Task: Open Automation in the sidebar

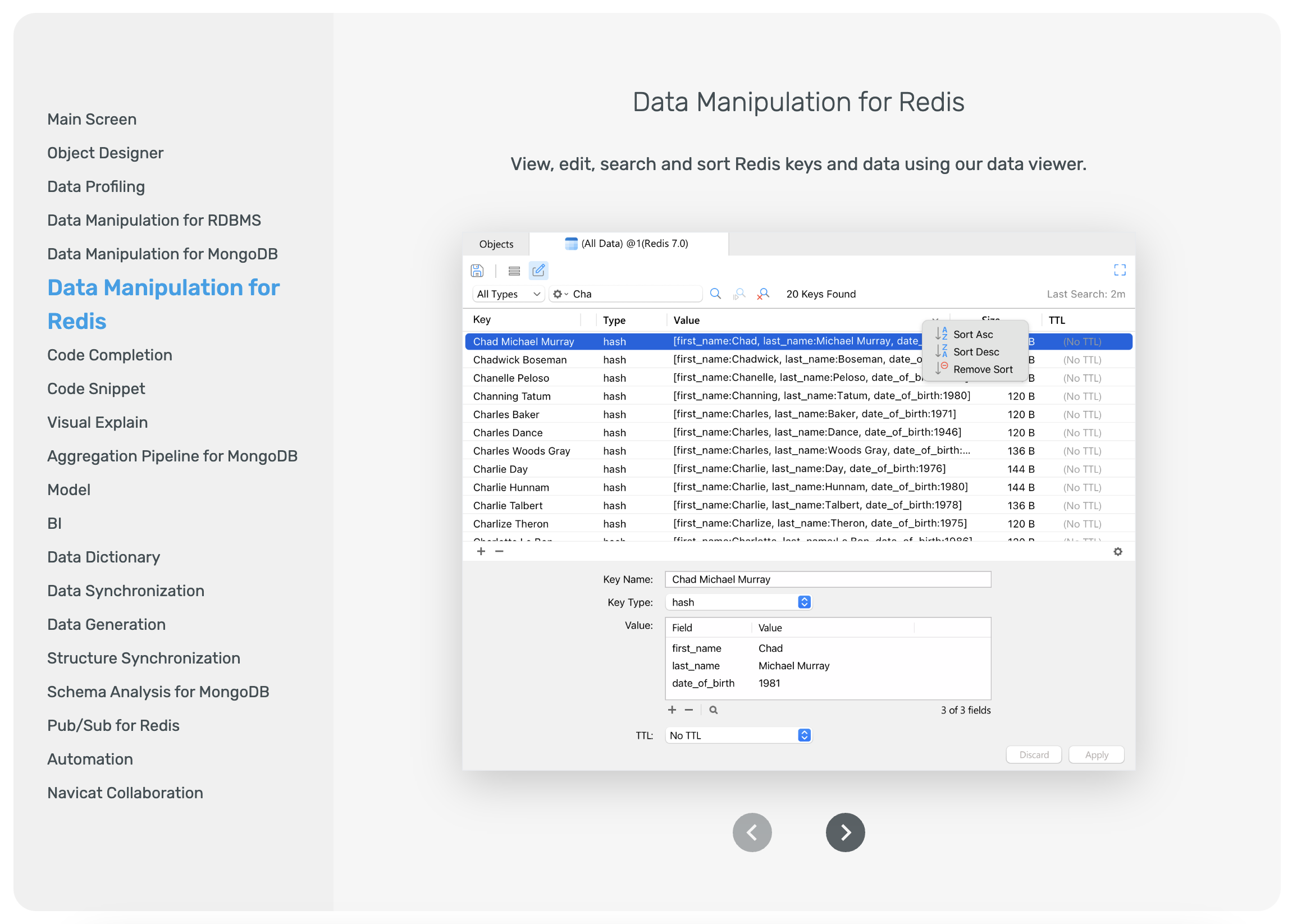Action: click(89, 759)
